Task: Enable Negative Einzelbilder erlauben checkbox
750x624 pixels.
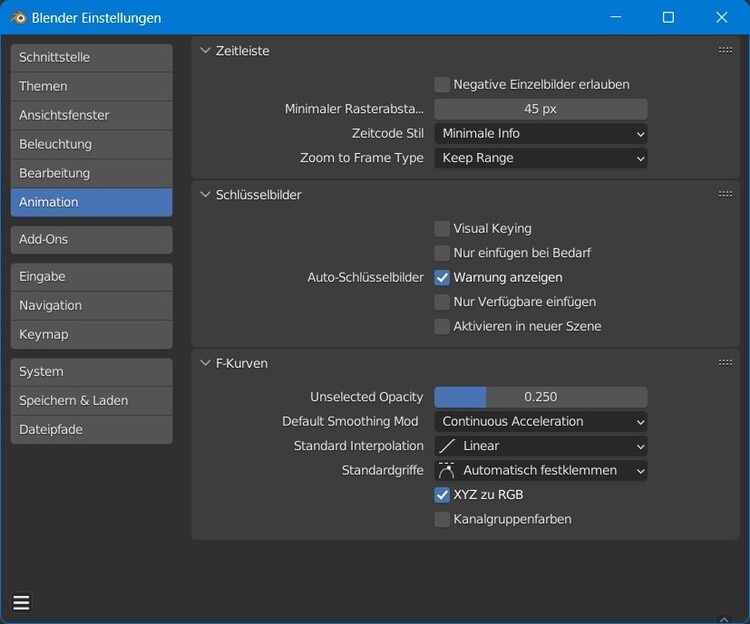Action: 442,85
